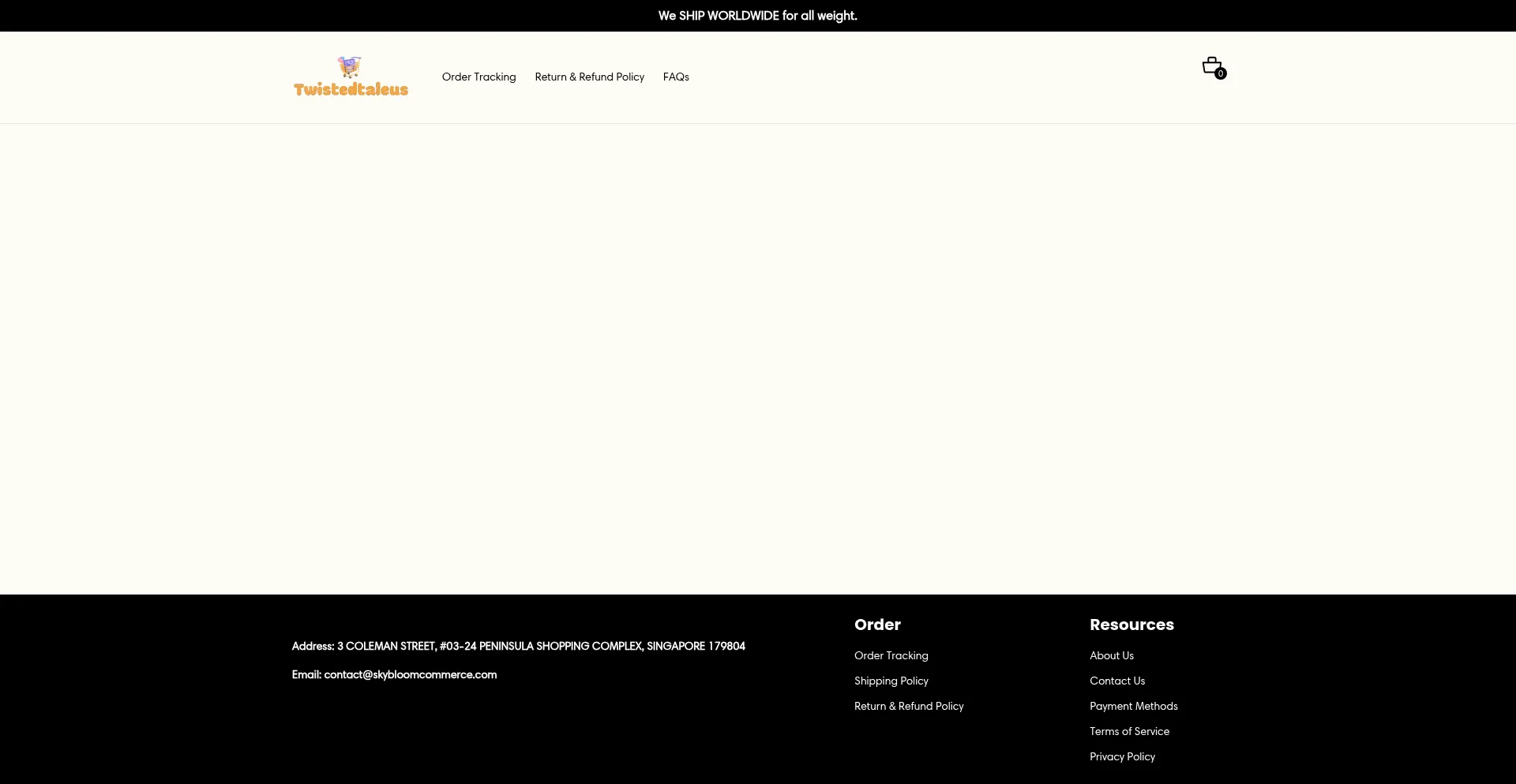Click the Twistedtaleus logo wordmark
Viewport: 1516px width, 784px height.
click(x=351, y=89)
